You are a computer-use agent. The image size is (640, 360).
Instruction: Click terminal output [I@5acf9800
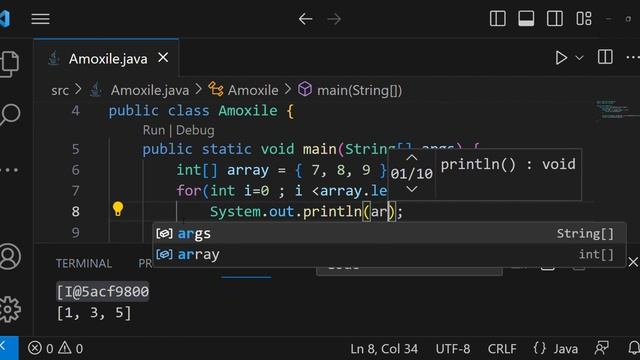(x=102, y=291)
